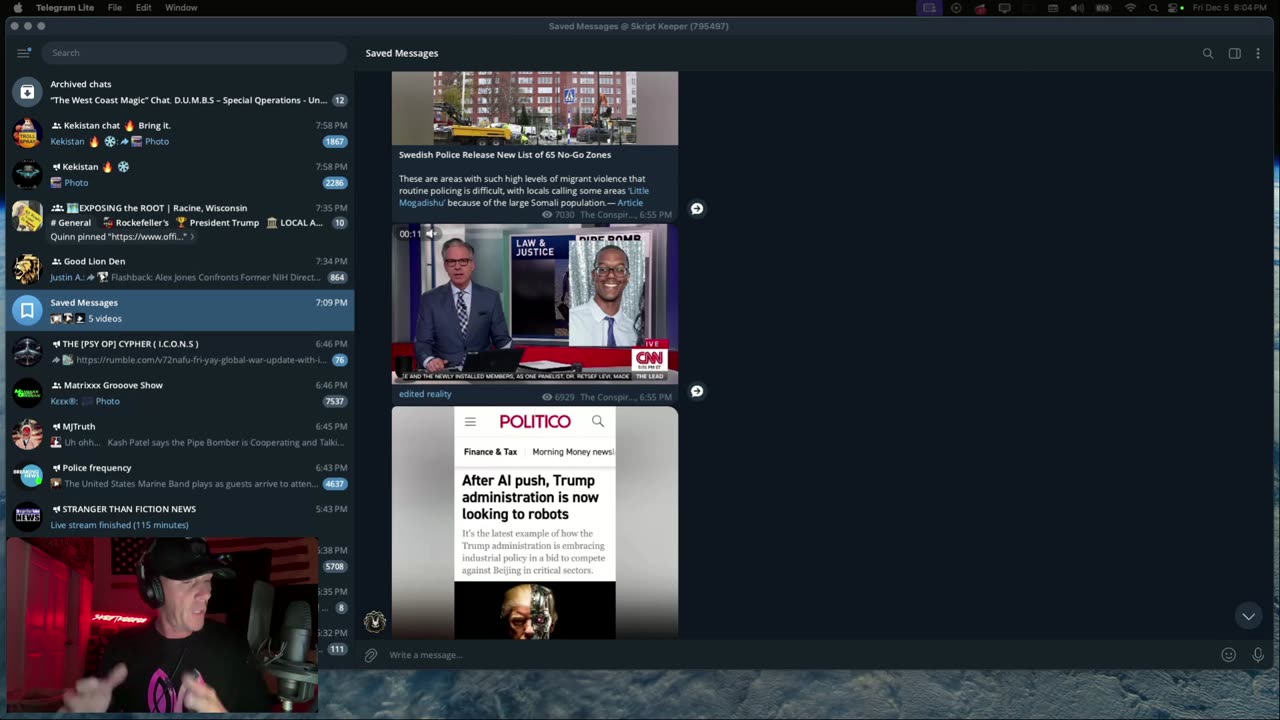Open the rumble.com link in CYPHER chat

[x=201, y=360]
